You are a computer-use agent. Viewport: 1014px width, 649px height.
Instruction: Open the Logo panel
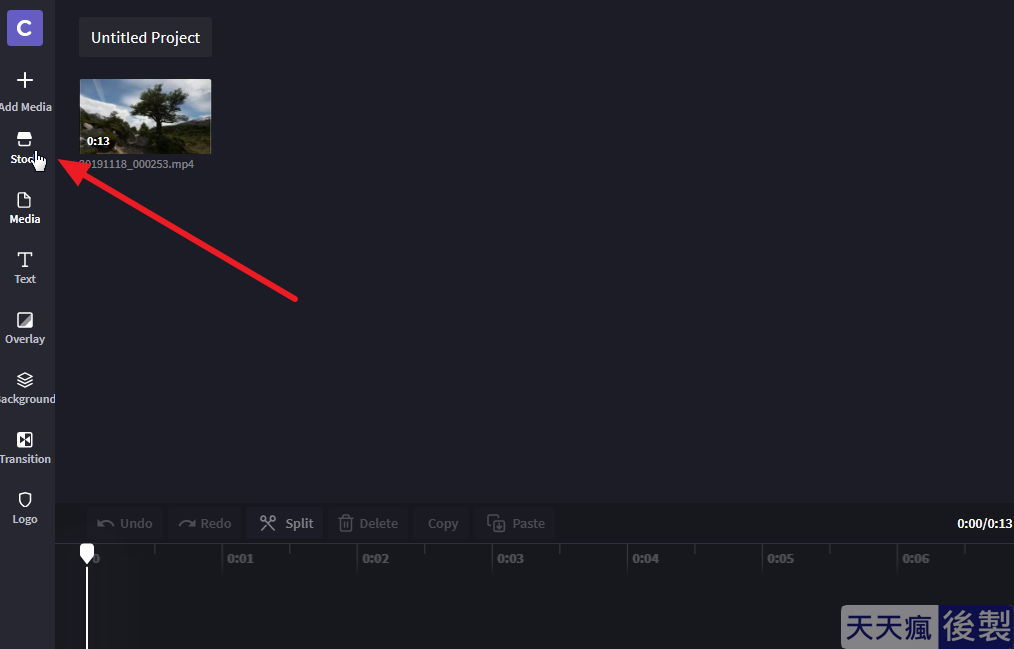point(25,509)
